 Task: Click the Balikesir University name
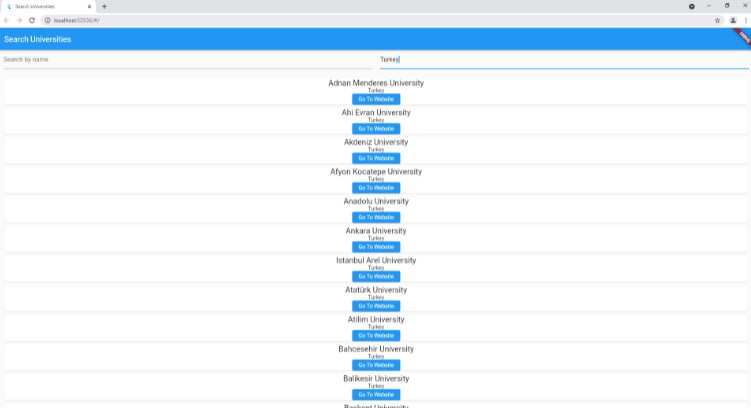click(376, 379)
